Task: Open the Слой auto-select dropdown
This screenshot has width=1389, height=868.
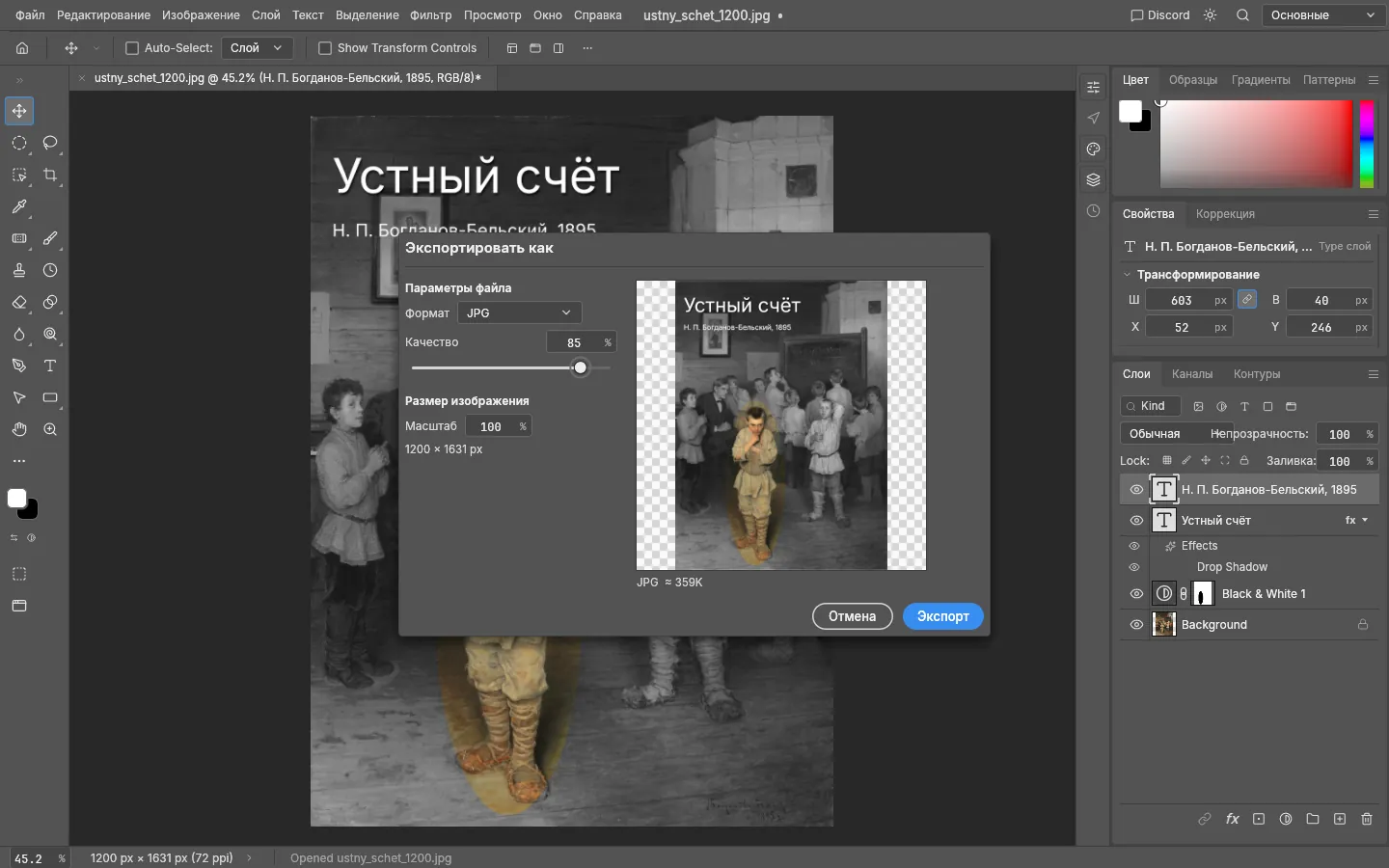Action: tap(258, 47)
